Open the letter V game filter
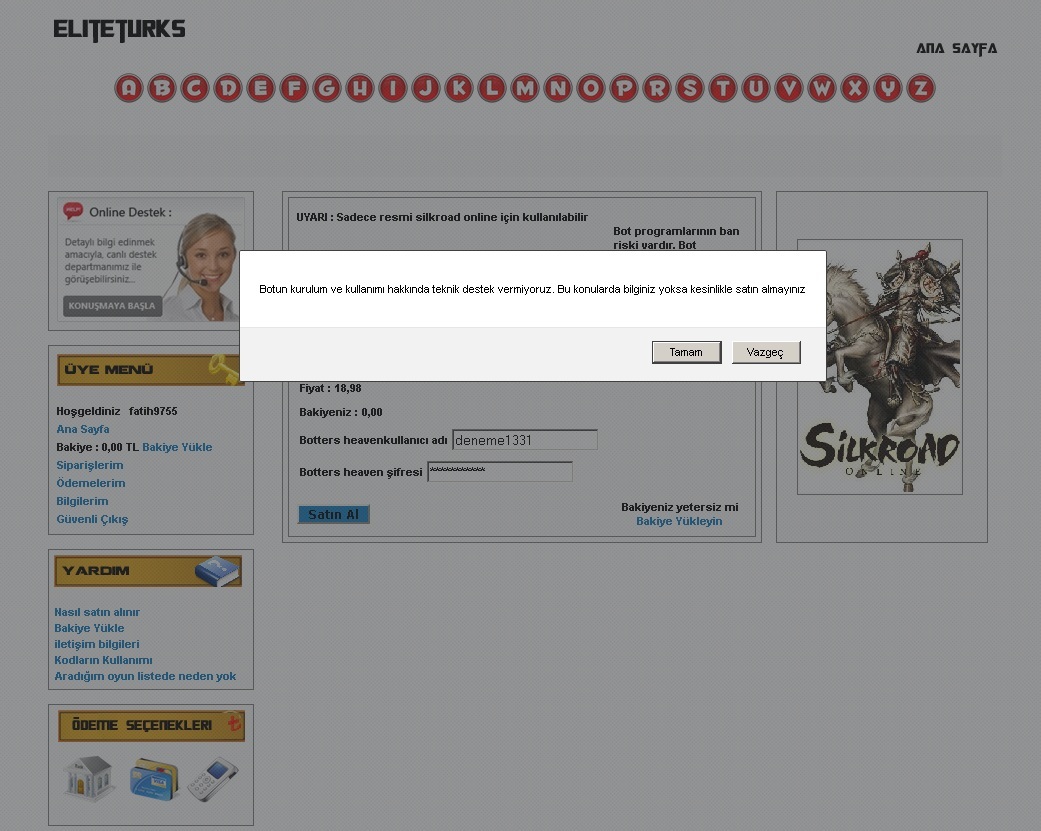This screenshot has width=1041, height=831. tap(789, 88)
